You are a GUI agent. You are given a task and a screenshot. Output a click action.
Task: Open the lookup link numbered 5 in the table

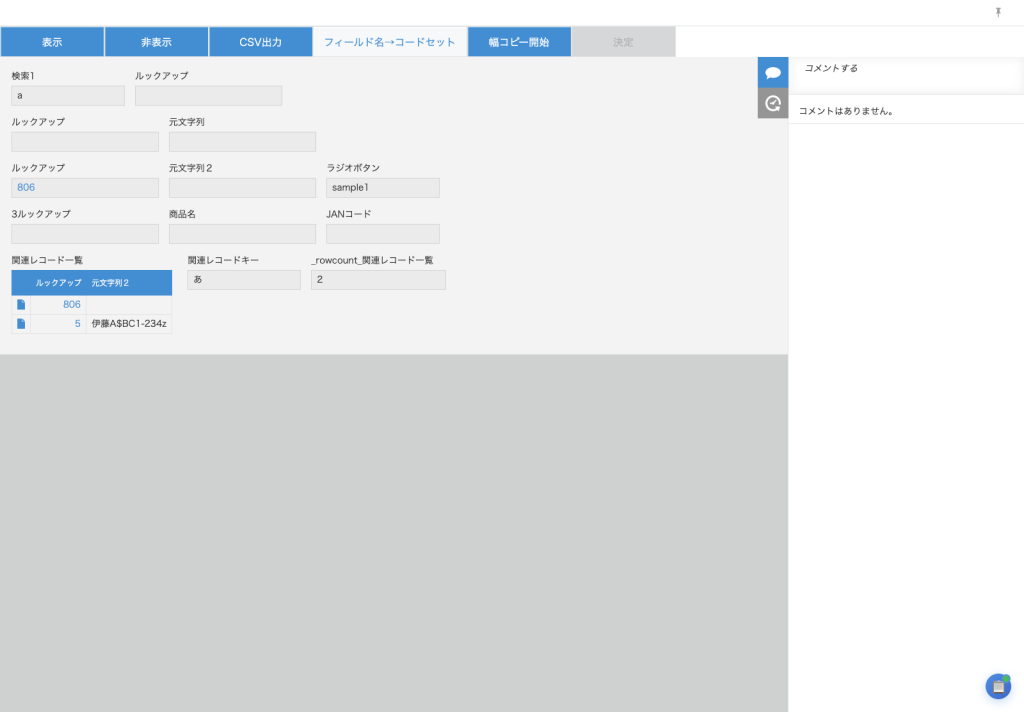pyautogui.click(x=77, y=324)
